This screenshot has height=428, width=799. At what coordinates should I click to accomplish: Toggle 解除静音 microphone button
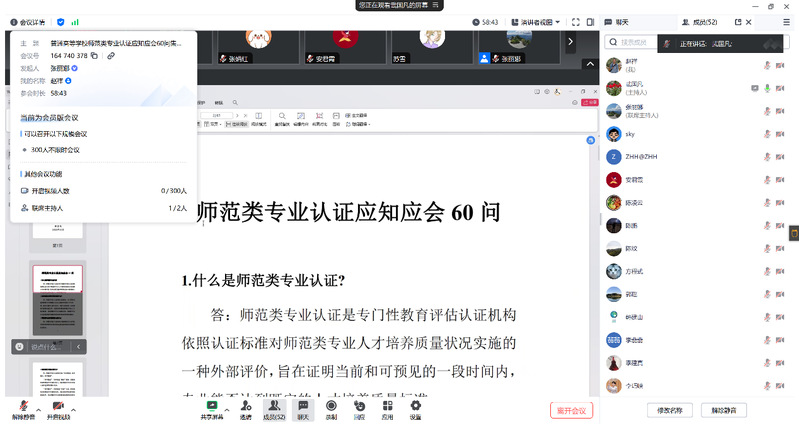click(22, 407)
